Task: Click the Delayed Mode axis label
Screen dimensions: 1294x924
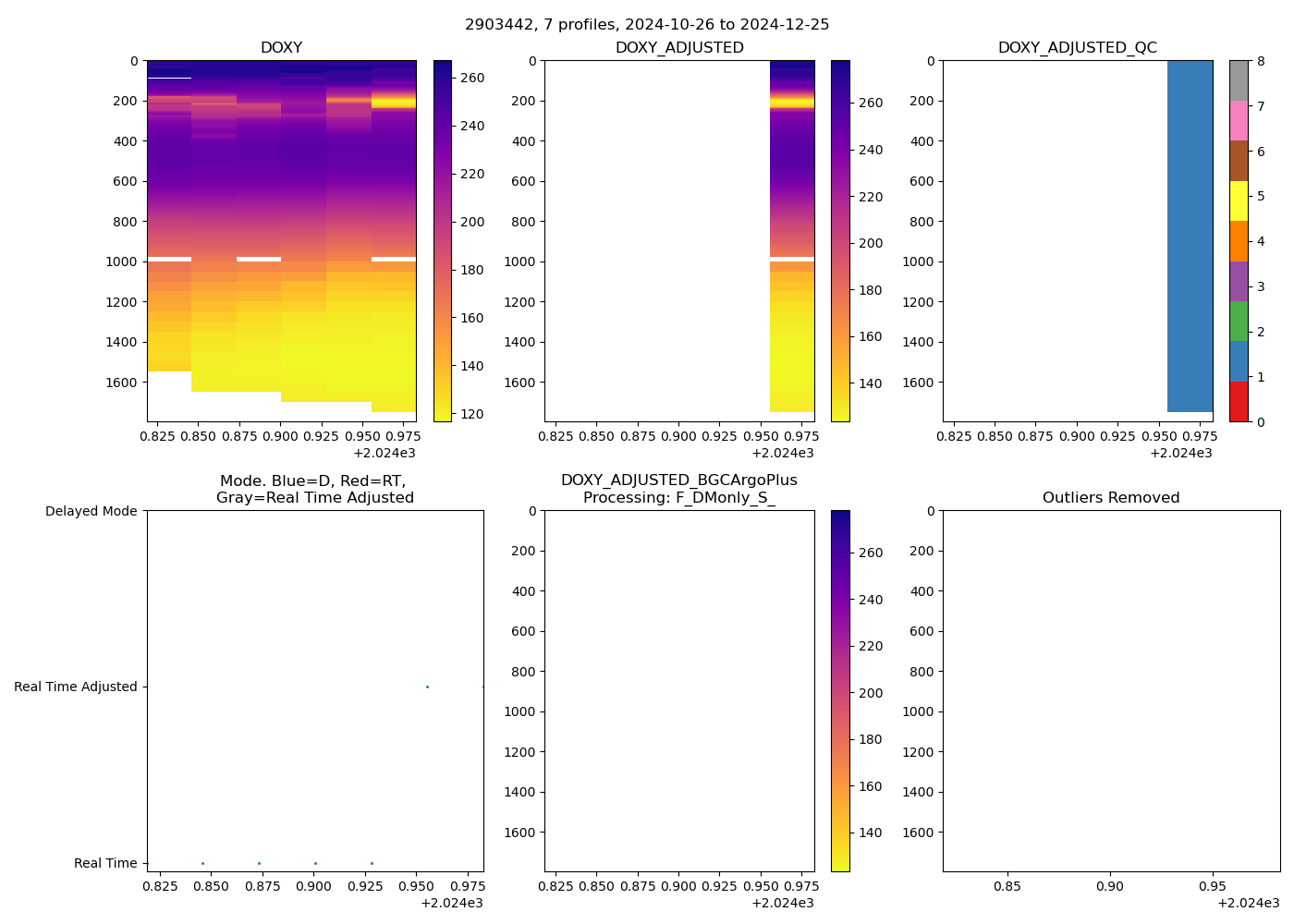Action: click(x=91, y=512)
